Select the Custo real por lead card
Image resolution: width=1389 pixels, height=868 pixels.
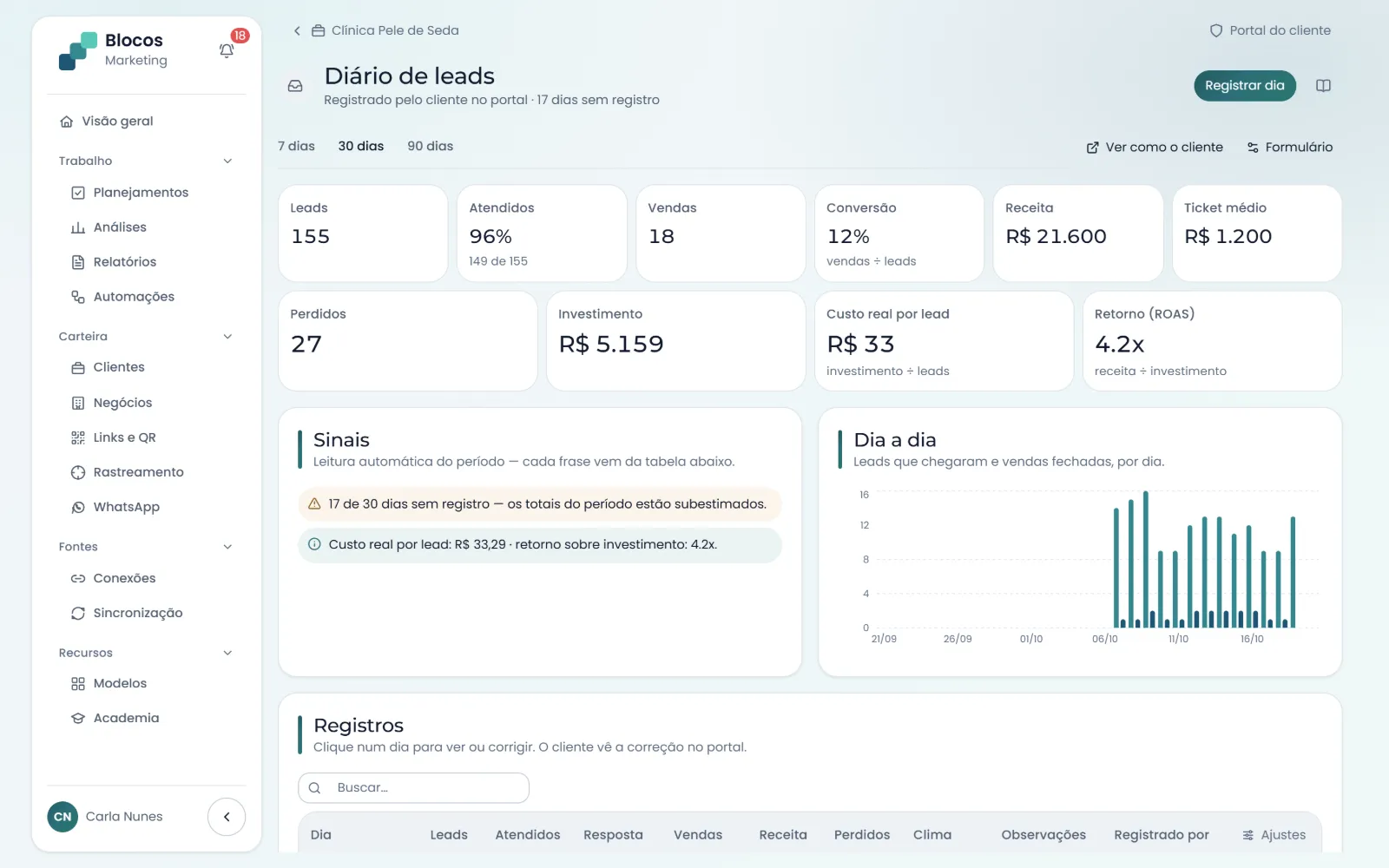click(x=945, y=341)
